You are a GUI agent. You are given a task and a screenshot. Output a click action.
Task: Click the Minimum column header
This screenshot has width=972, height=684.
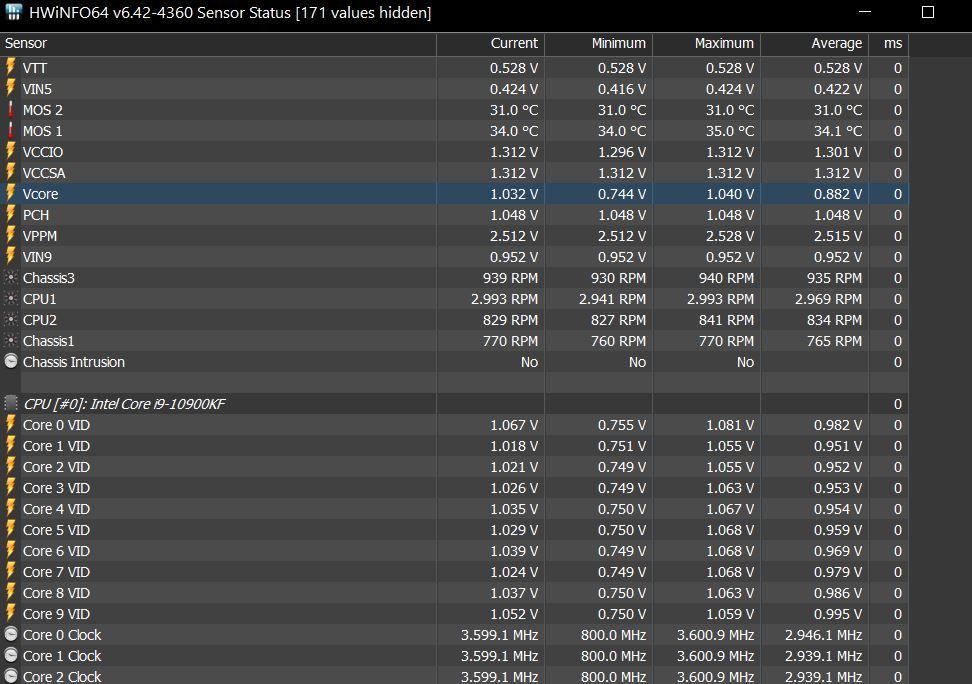(x=599, y=43)
